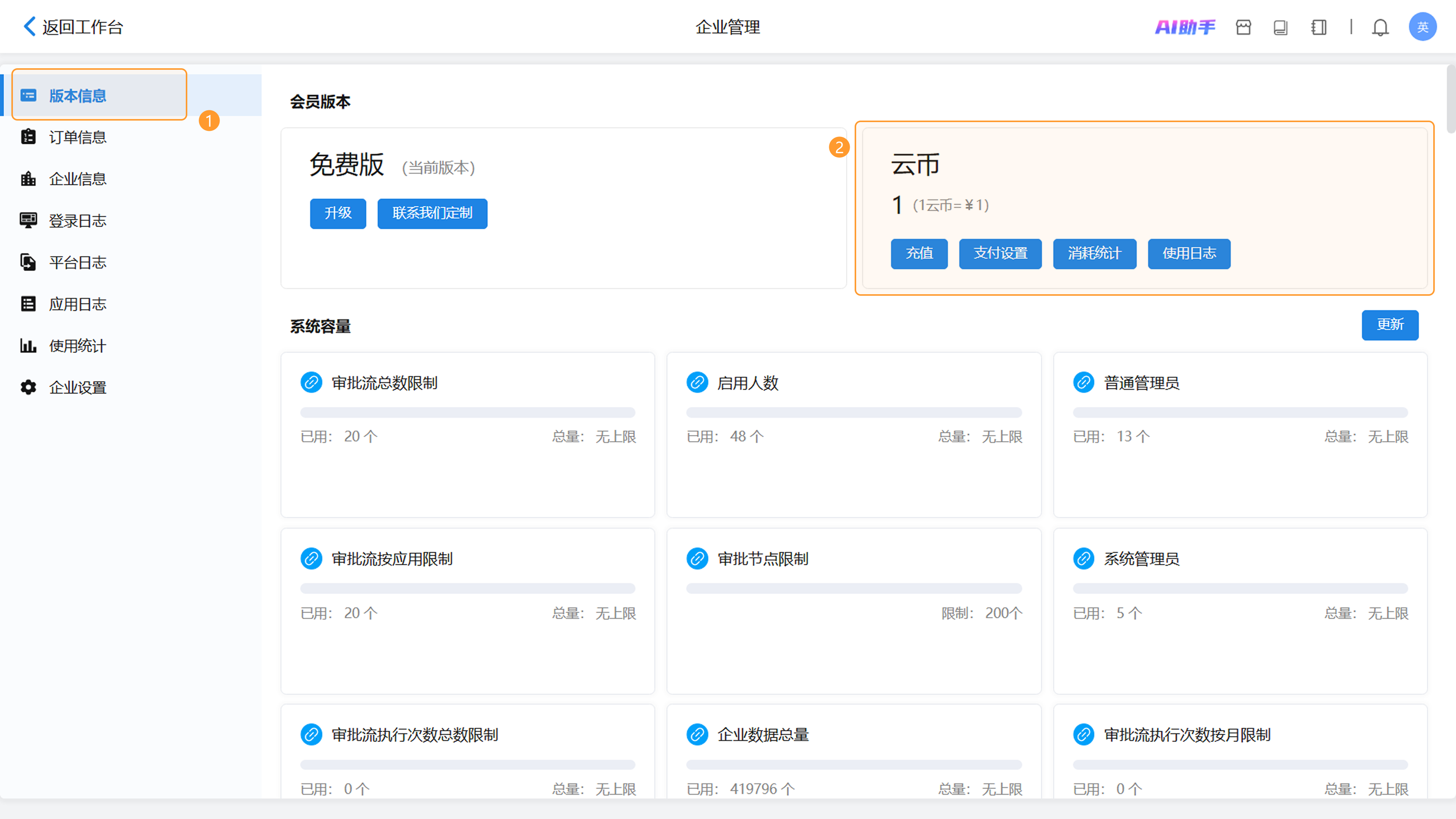Click the 启用人数 progress bar
The width and height of the screenshot is (1456, 819).
854,412
